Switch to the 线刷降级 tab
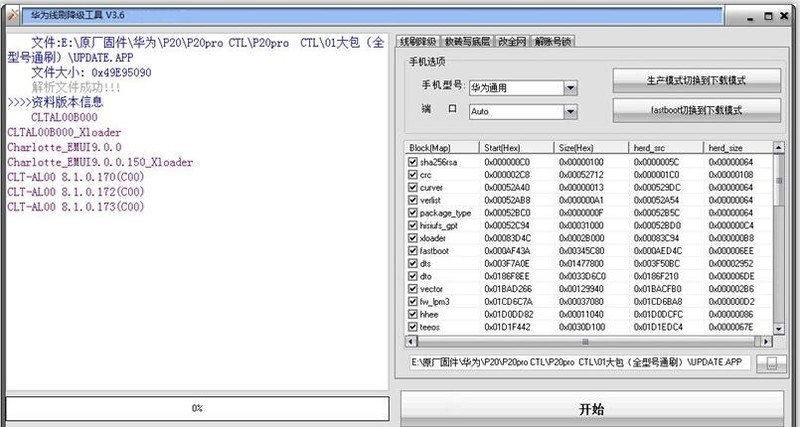This screenshot has width=800, height=427. click(418, 42)
